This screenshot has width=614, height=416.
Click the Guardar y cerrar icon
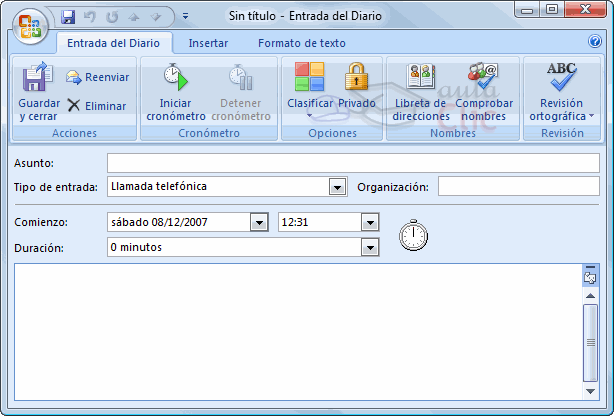pos(38,78)
